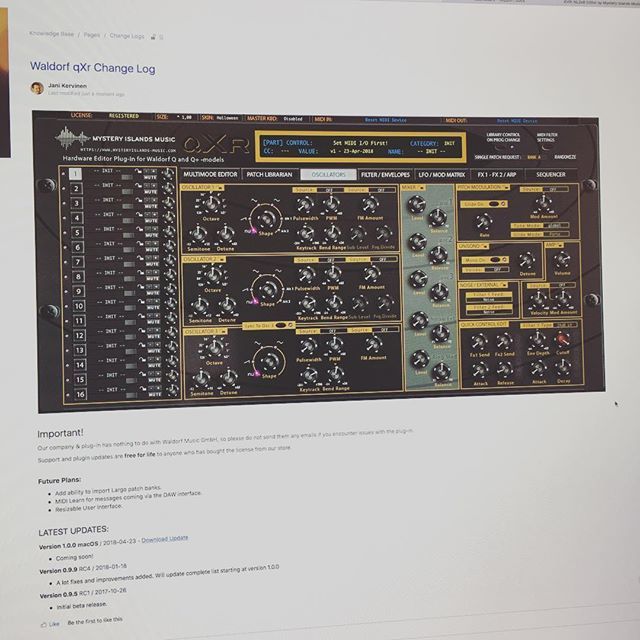The width and height of the screenshot is (640, 640).
Task: Open the Change Logs breadcrumb link
Action: tap(127, 36)
